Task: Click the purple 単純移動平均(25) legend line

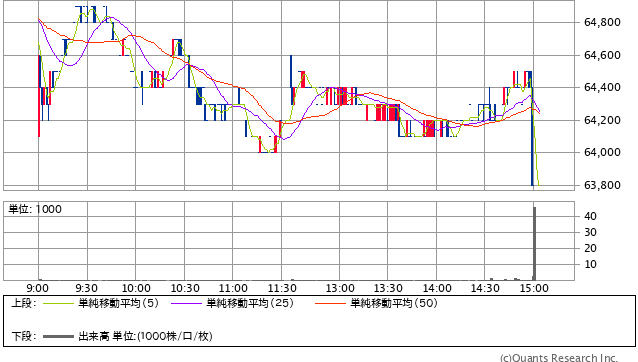Action: pyautogui.click(x=186, y=303)
